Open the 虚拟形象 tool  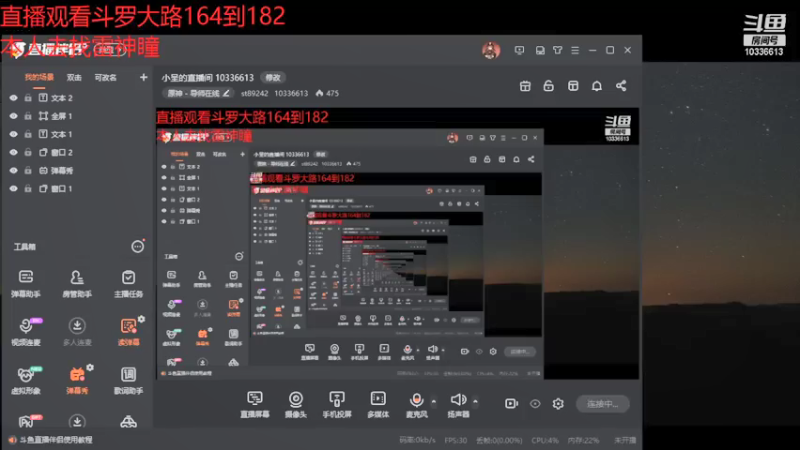tap(26, 380)
